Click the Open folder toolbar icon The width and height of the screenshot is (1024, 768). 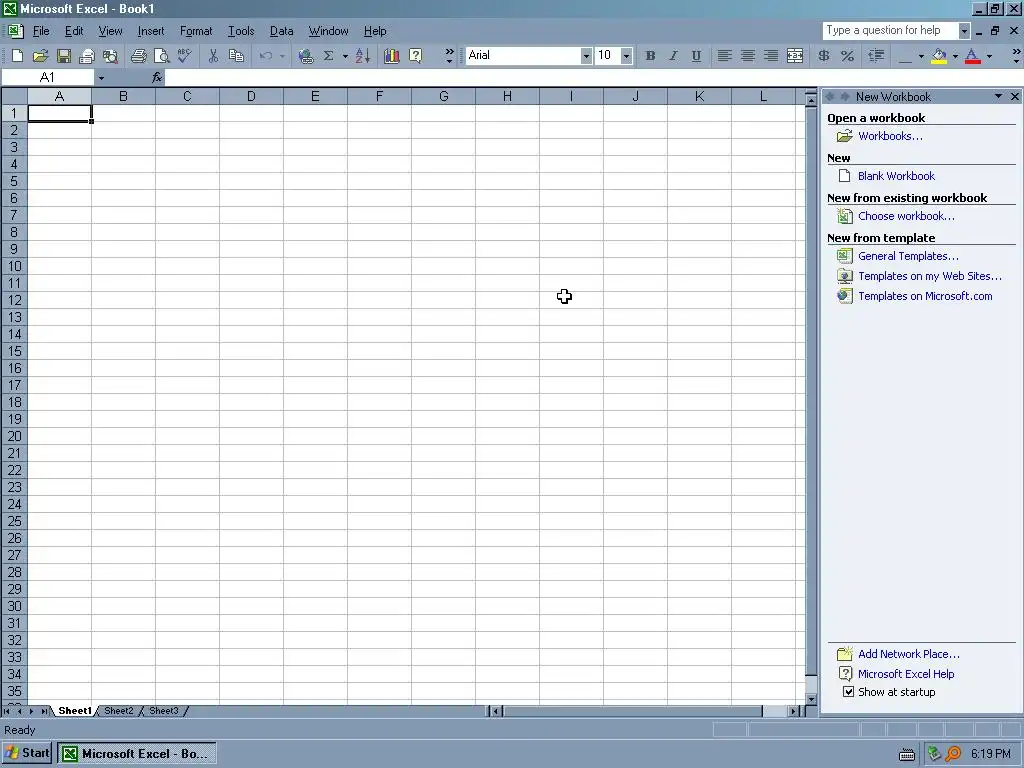click(x=40, y=56)
